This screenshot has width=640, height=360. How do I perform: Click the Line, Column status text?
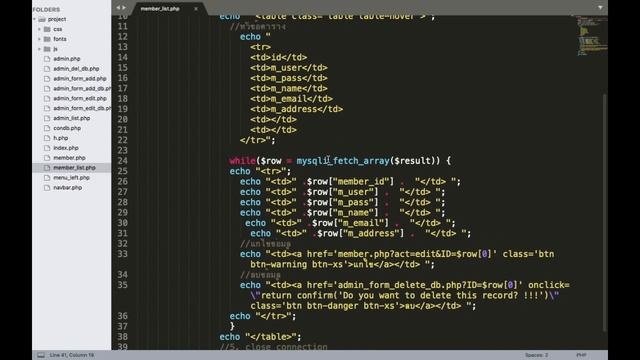click(72, 355)
